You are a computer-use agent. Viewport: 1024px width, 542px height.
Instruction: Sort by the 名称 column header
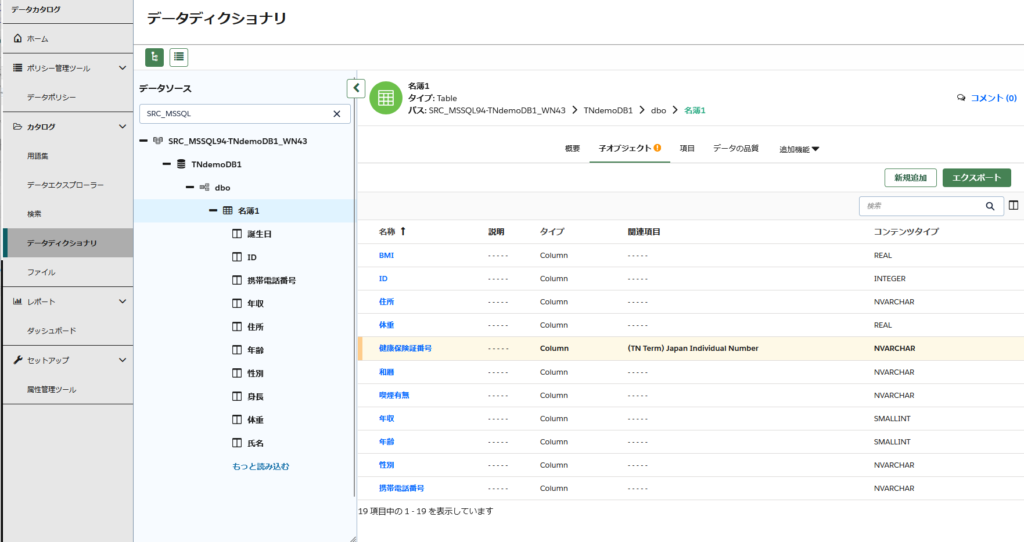click(x=386, y=231)
